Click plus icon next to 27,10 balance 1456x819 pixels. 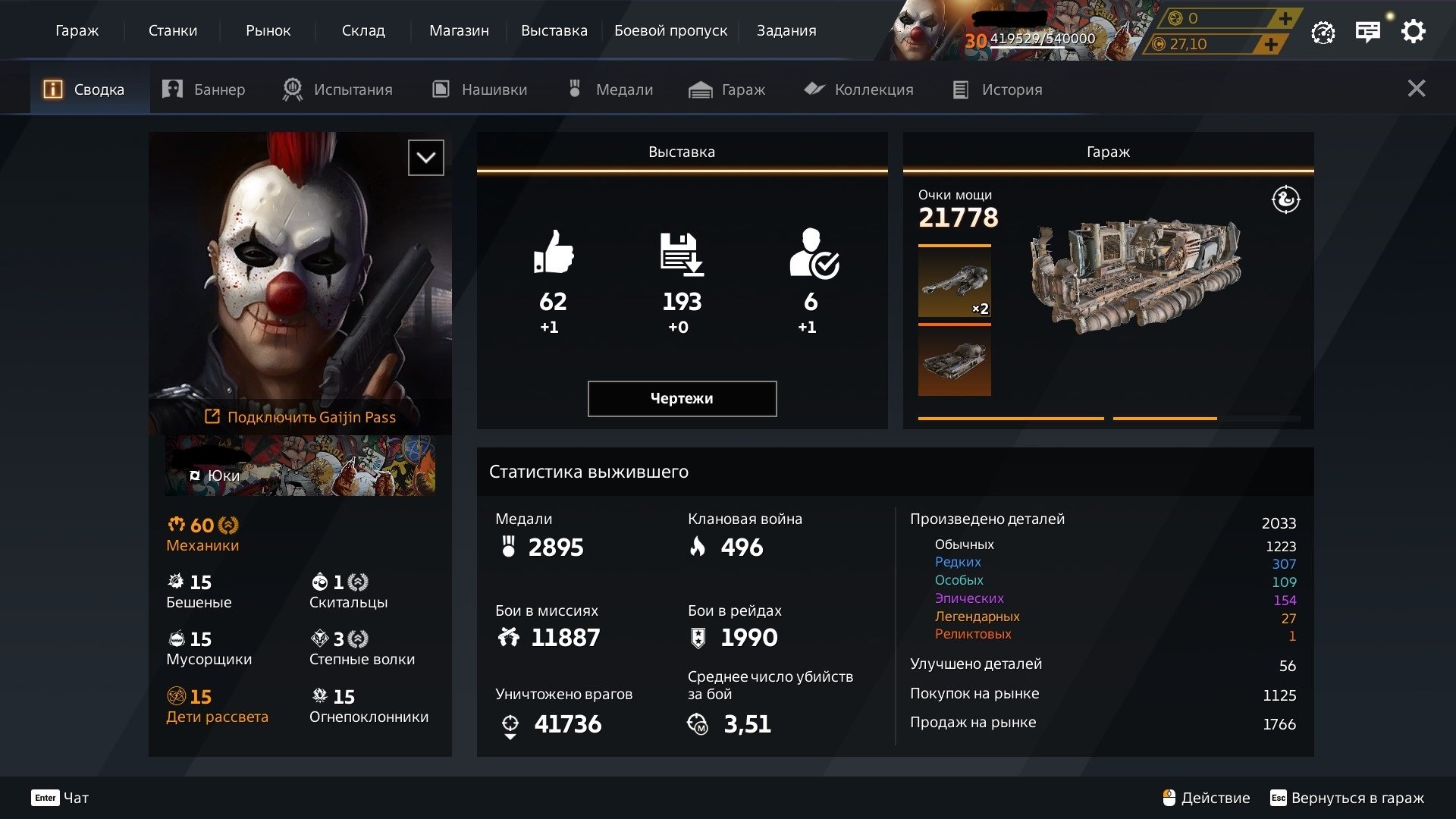tap(1271, 44)
